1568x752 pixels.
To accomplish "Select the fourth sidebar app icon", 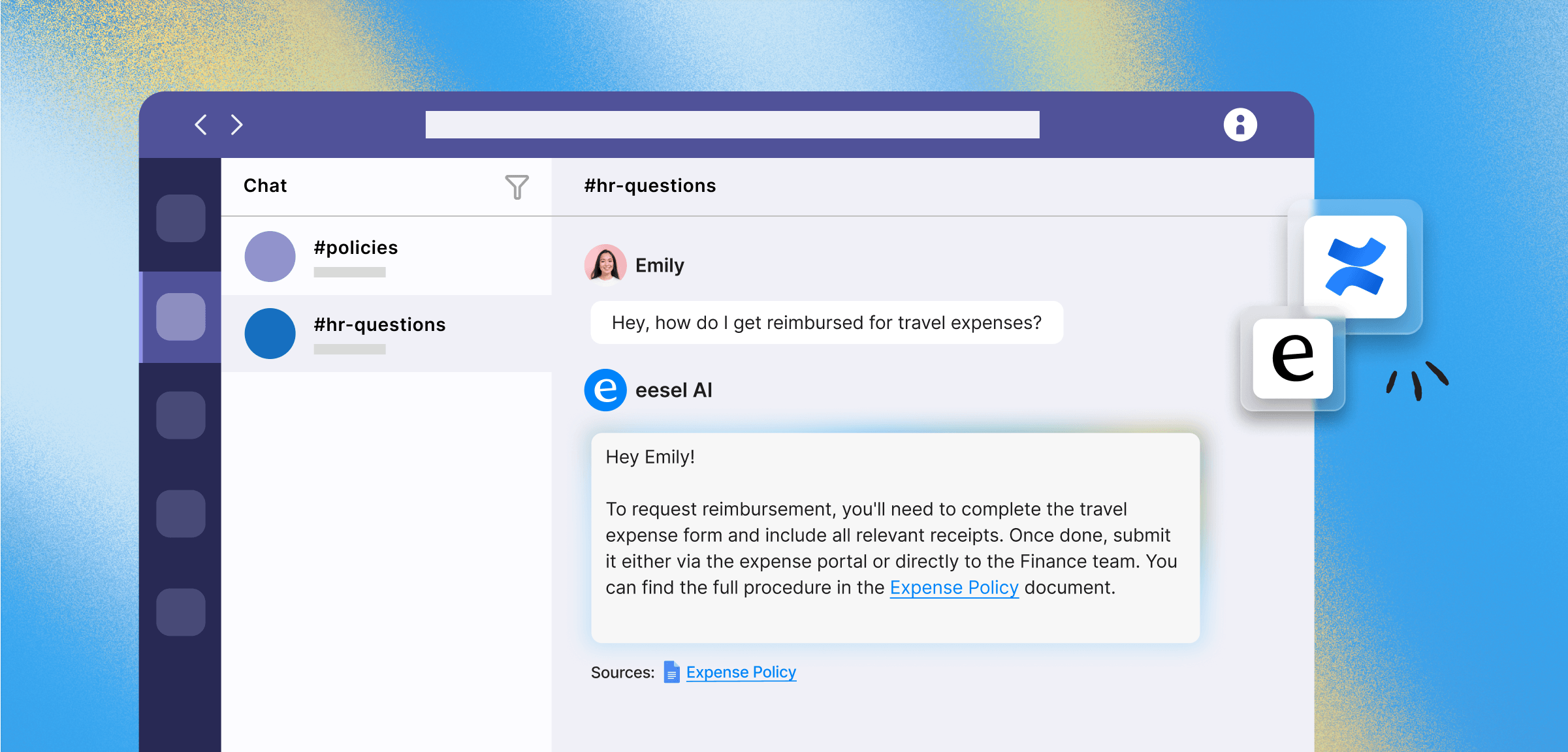I will point(181,514).
